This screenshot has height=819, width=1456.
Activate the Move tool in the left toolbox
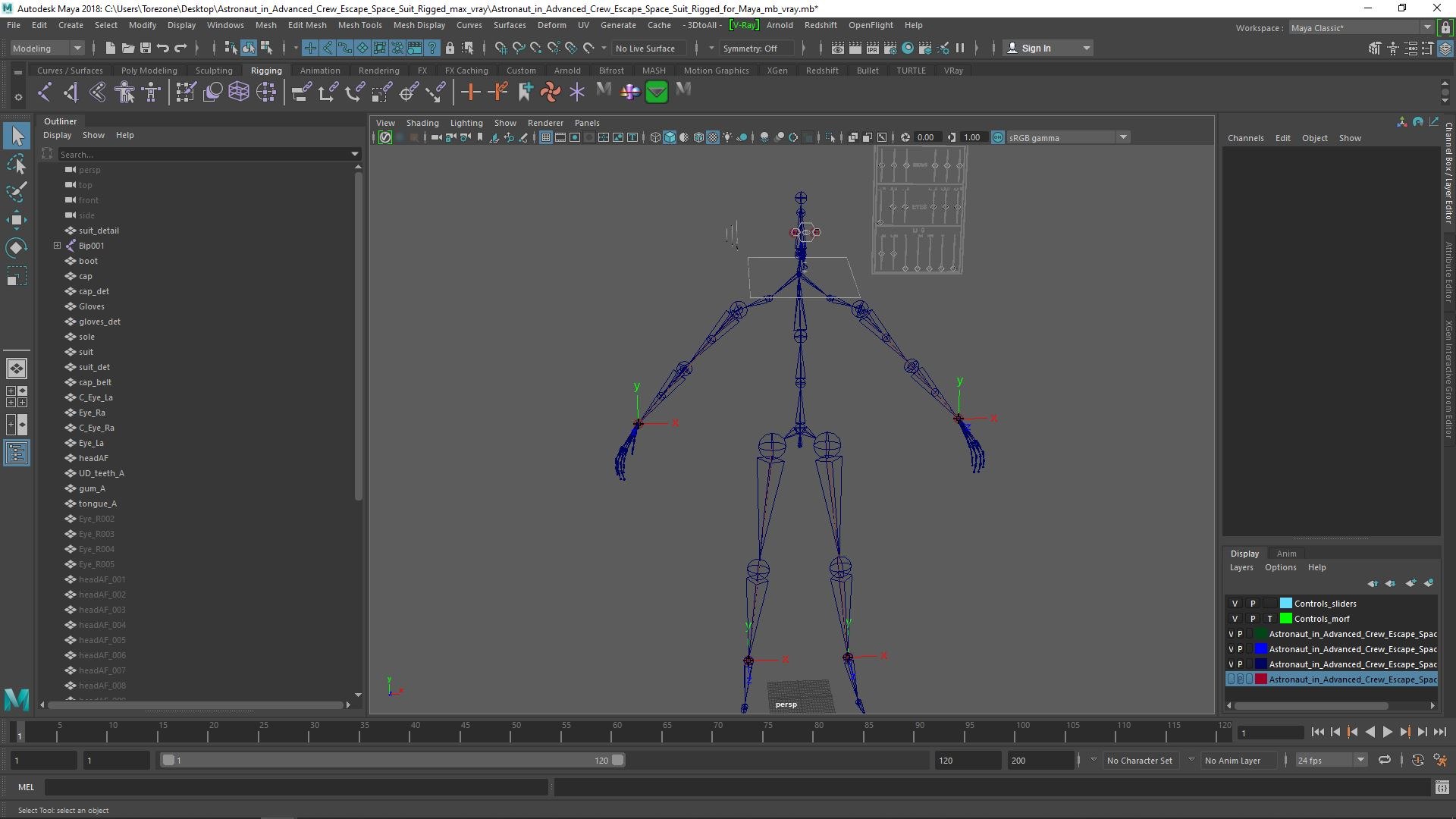(x=17, y=220)
